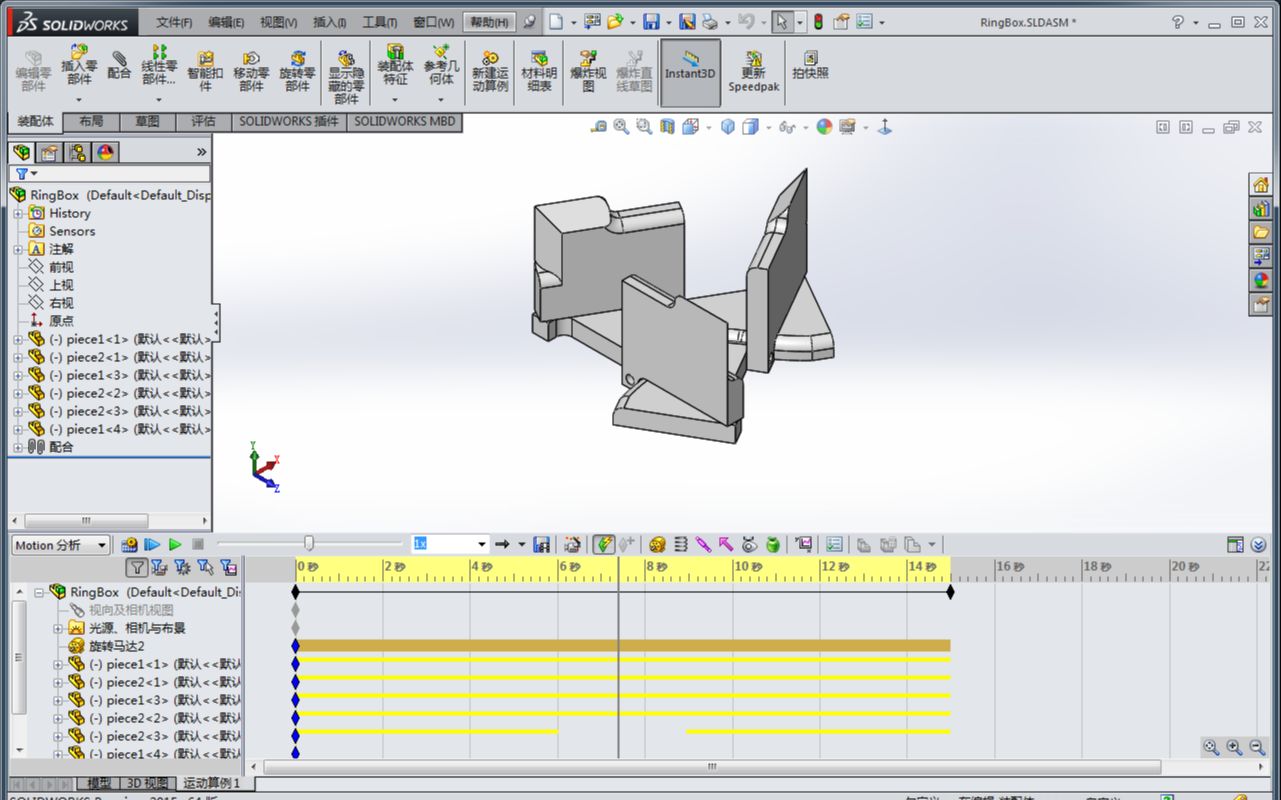This screenshot has width=1281, height=800.
Task: Open the 爆炸视图 (Exploded View) tool
Action: 588,66
